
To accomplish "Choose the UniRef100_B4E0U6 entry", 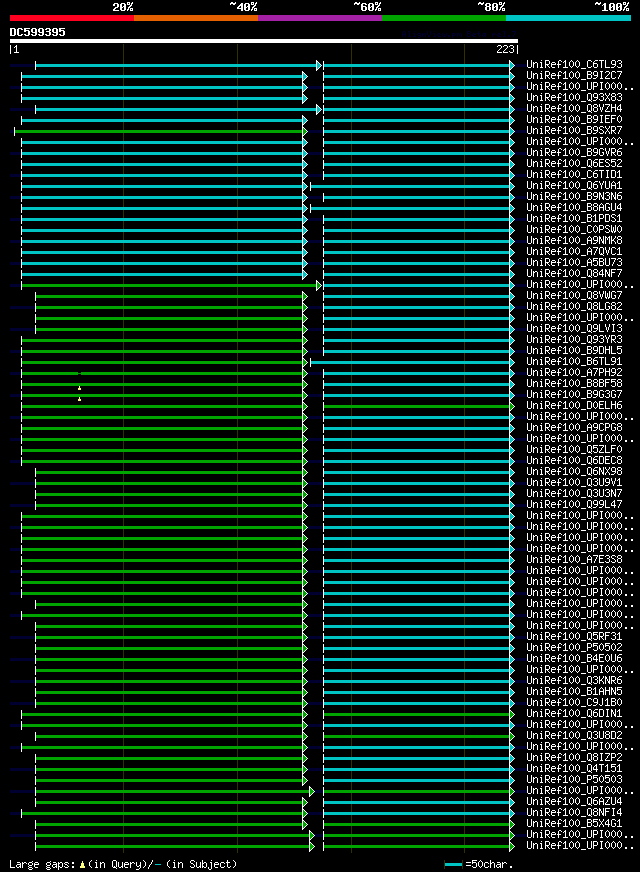I will 574,658.
